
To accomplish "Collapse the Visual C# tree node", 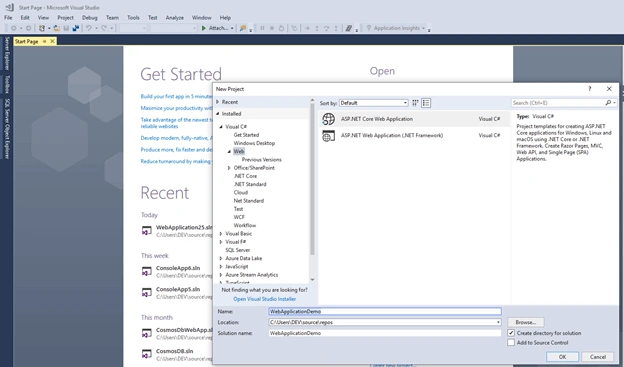I will 221,127.
